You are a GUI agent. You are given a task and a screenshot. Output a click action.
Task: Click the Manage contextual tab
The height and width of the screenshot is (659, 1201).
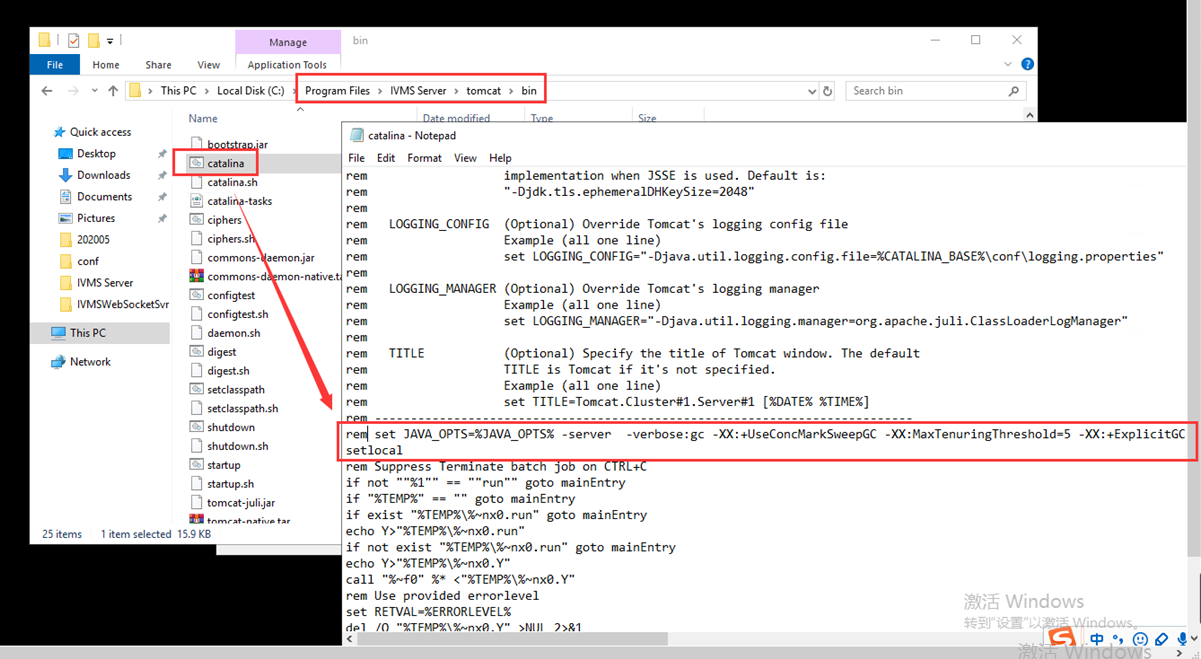click(x=288, y=42)
